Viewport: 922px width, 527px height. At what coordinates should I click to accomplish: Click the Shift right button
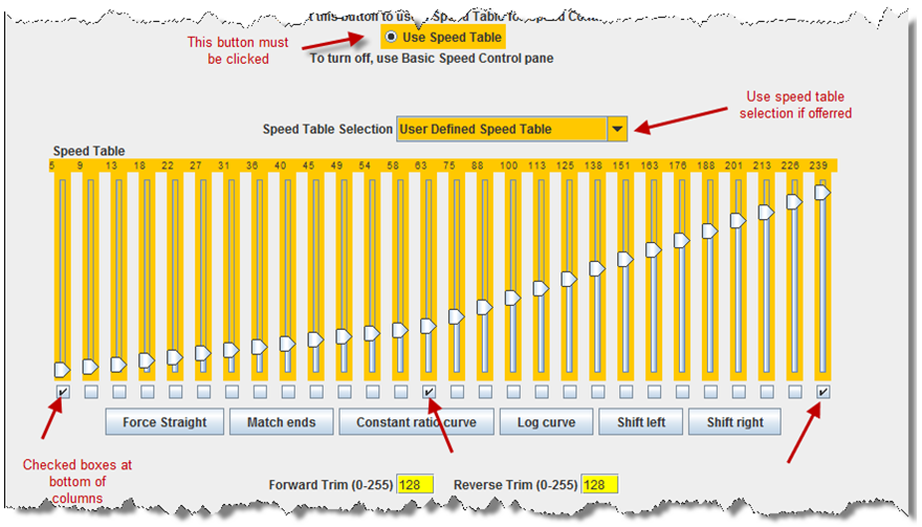734,422
